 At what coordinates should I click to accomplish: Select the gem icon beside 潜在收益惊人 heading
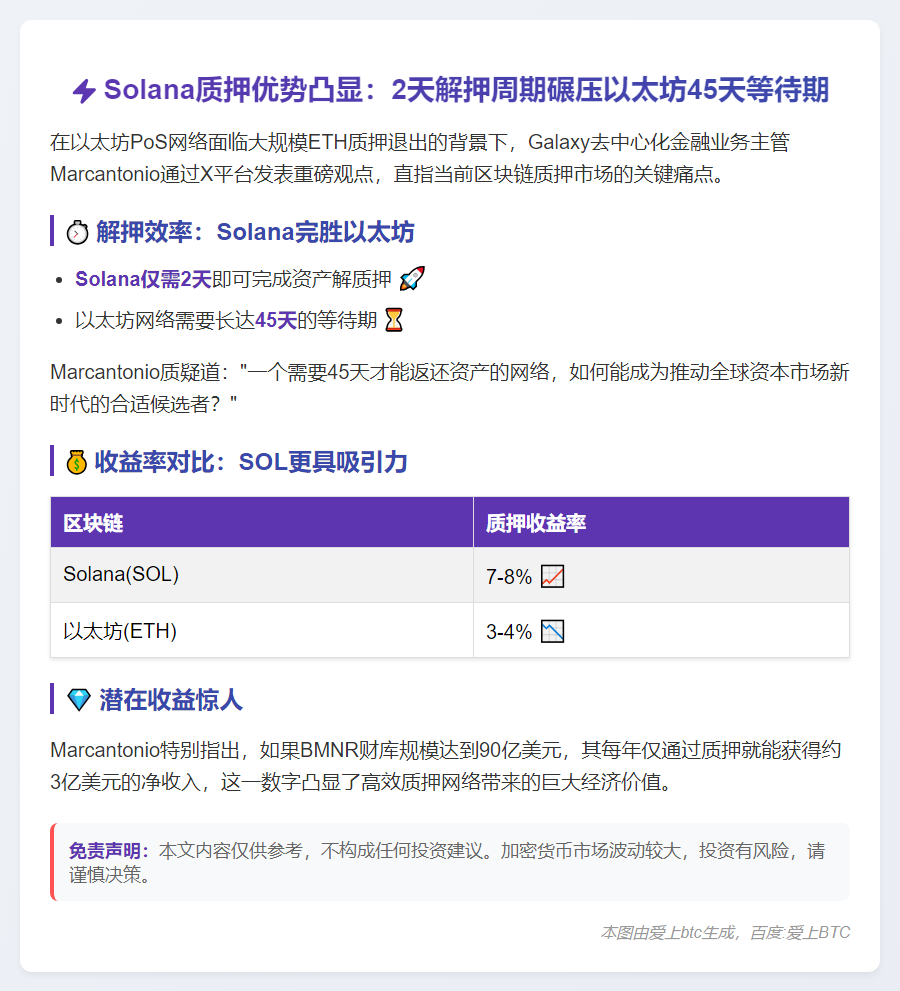pos(77,700)
